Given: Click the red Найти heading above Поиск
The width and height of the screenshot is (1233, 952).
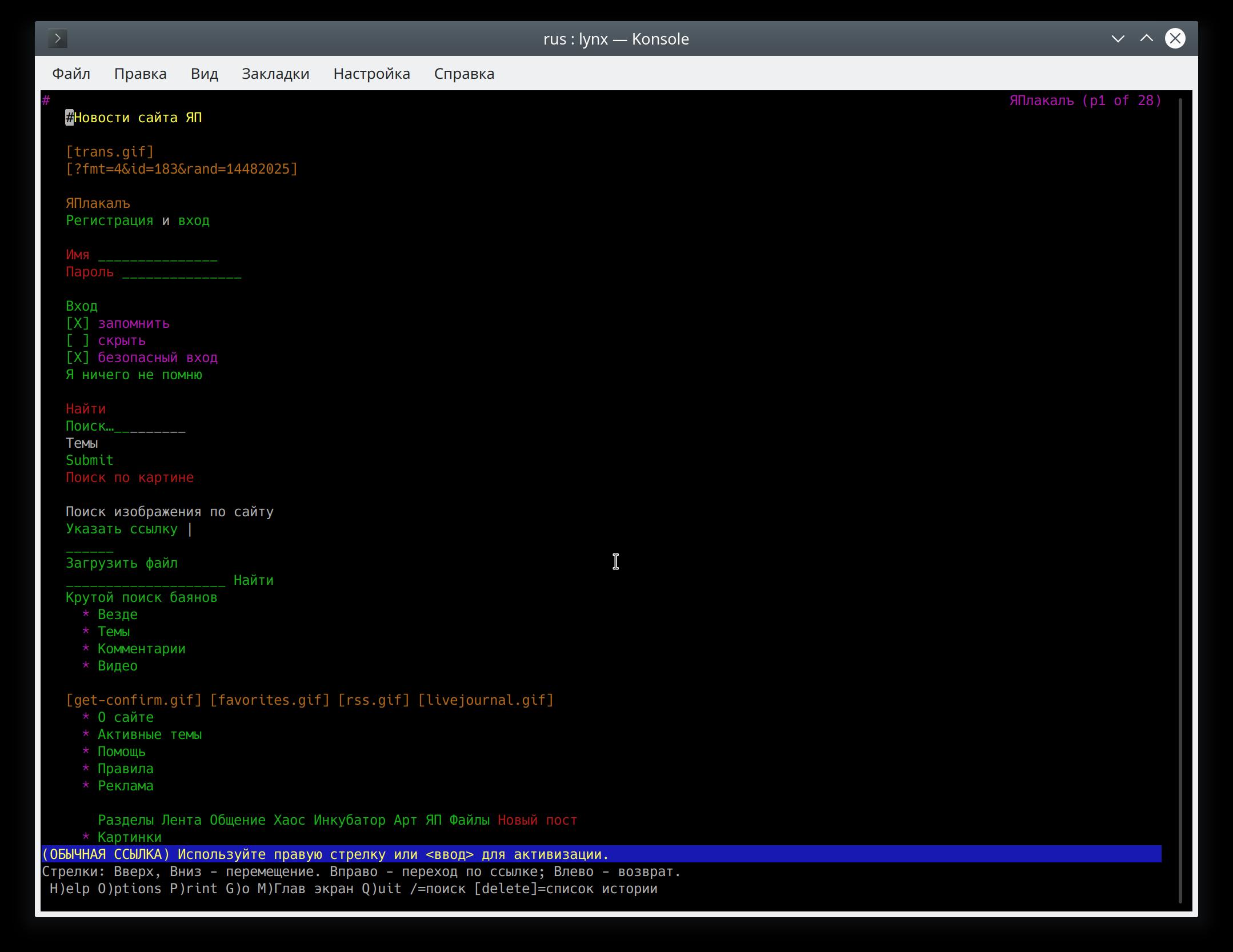Looking at the screenshot, I should [86, 409].
